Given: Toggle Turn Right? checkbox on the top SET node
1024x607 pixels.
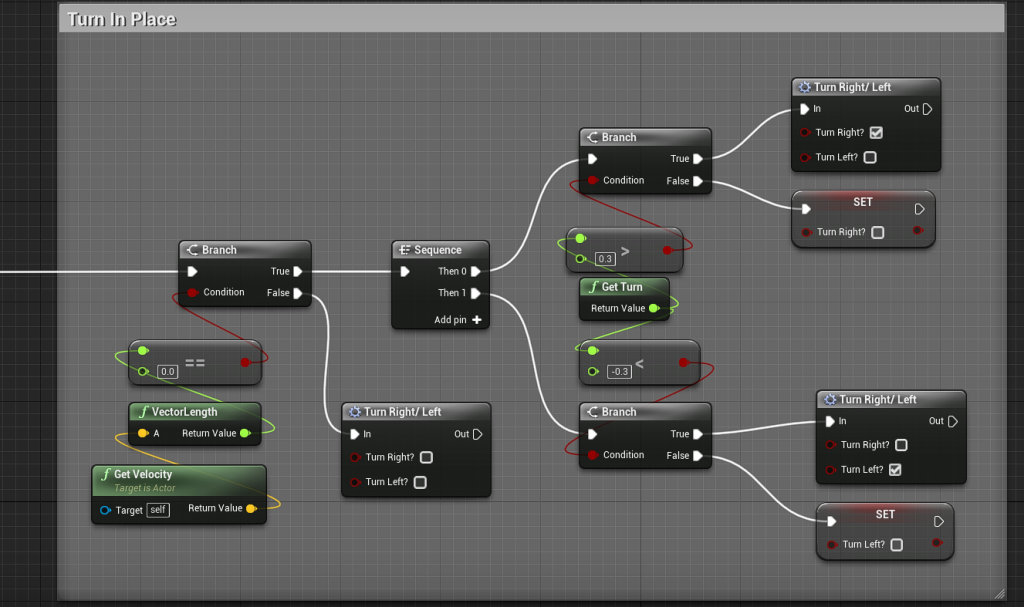Looking at the screenshot, I should tap(877, 232).
